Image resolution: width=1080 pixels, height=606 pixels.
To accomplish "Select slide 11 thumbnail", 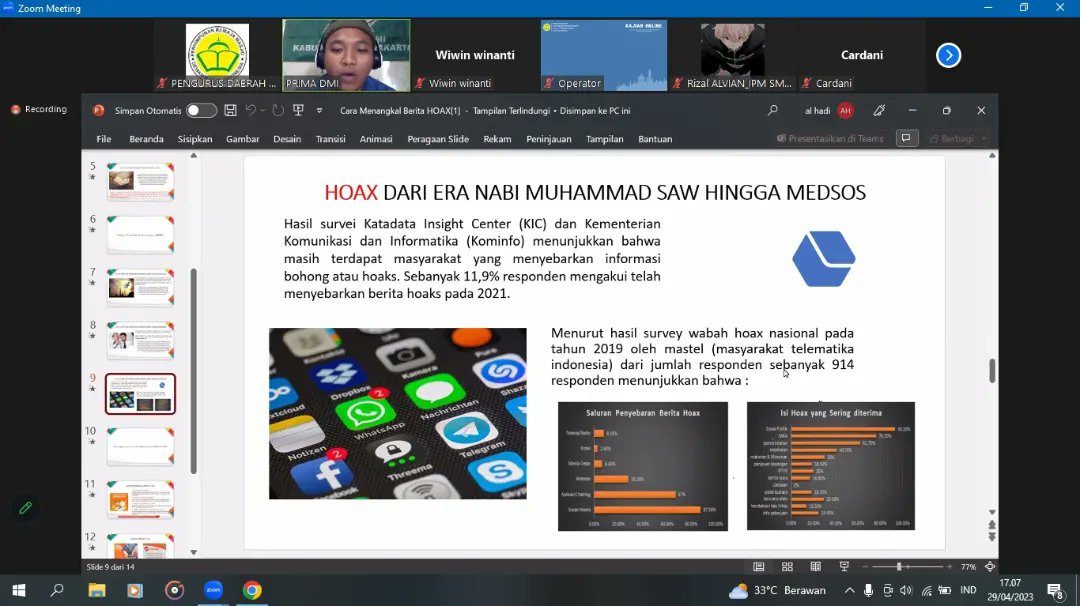I will (141, 499).
